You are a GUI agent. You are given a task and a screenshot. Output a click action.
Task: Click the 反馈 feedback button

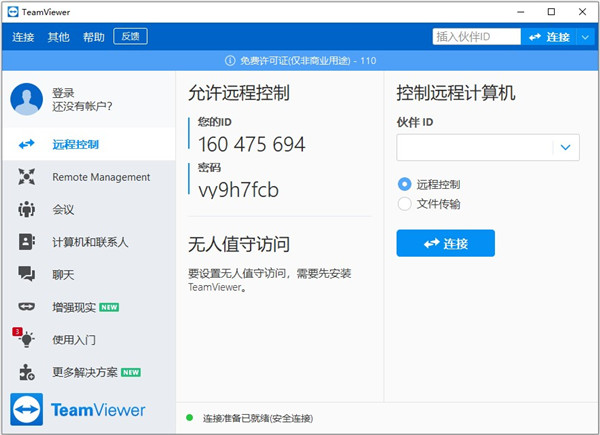click(x=130, y=36)
